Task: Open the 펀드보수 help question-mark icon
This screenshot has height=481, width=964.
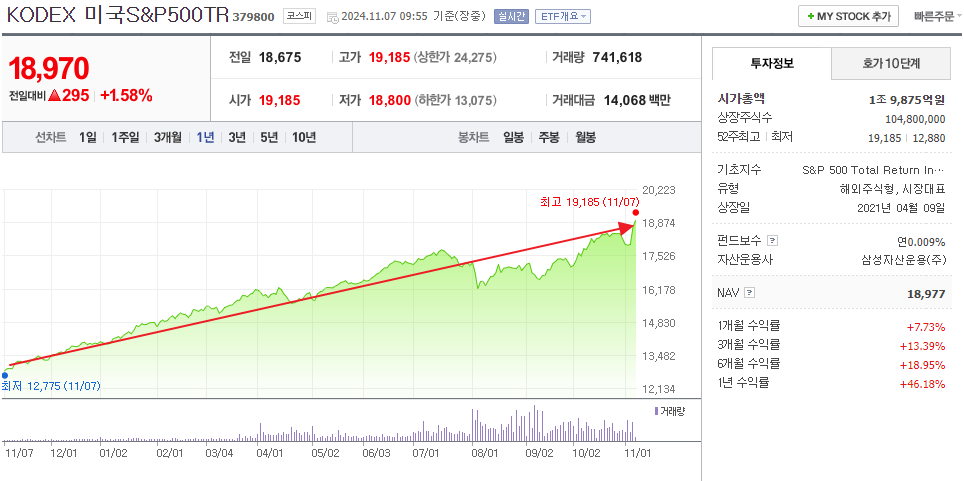Action: click(773, 240)
